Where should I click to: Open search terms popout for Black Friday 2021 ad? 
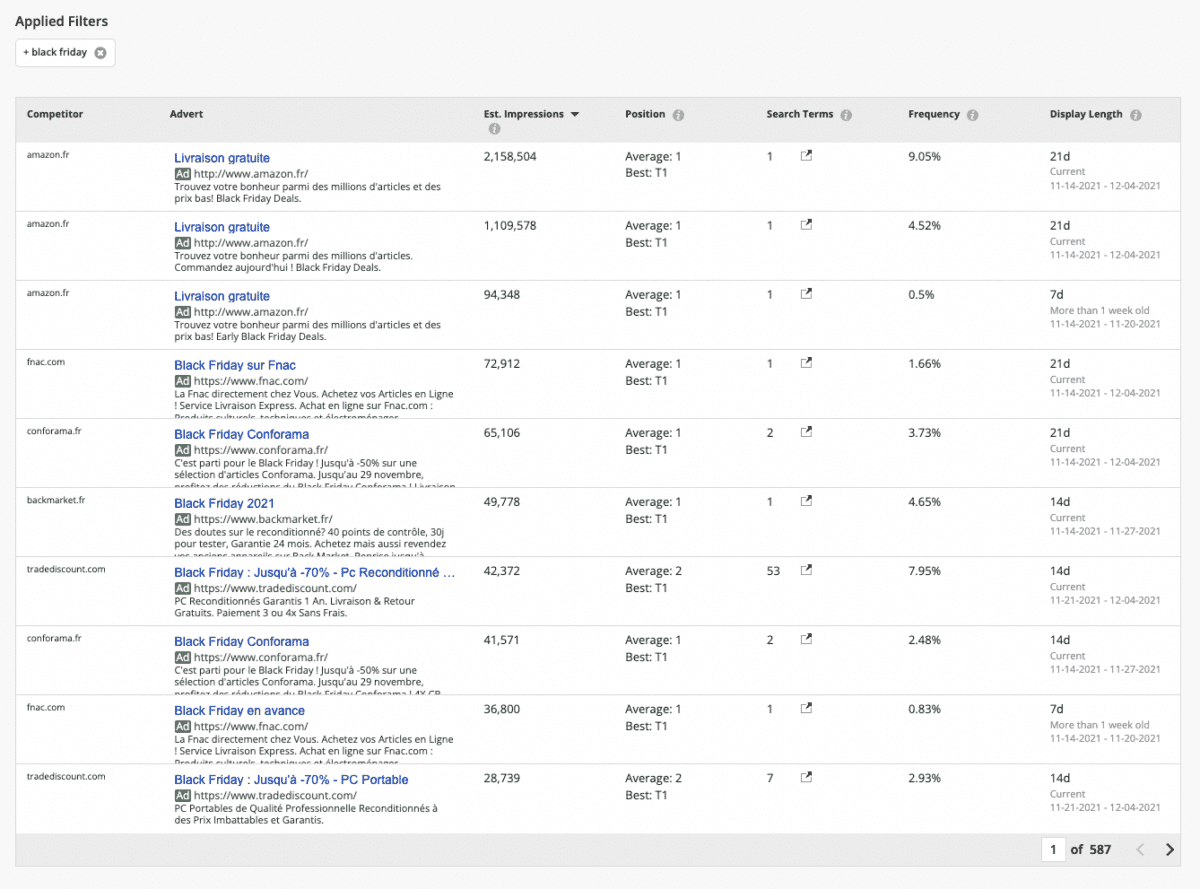(806, 501)
